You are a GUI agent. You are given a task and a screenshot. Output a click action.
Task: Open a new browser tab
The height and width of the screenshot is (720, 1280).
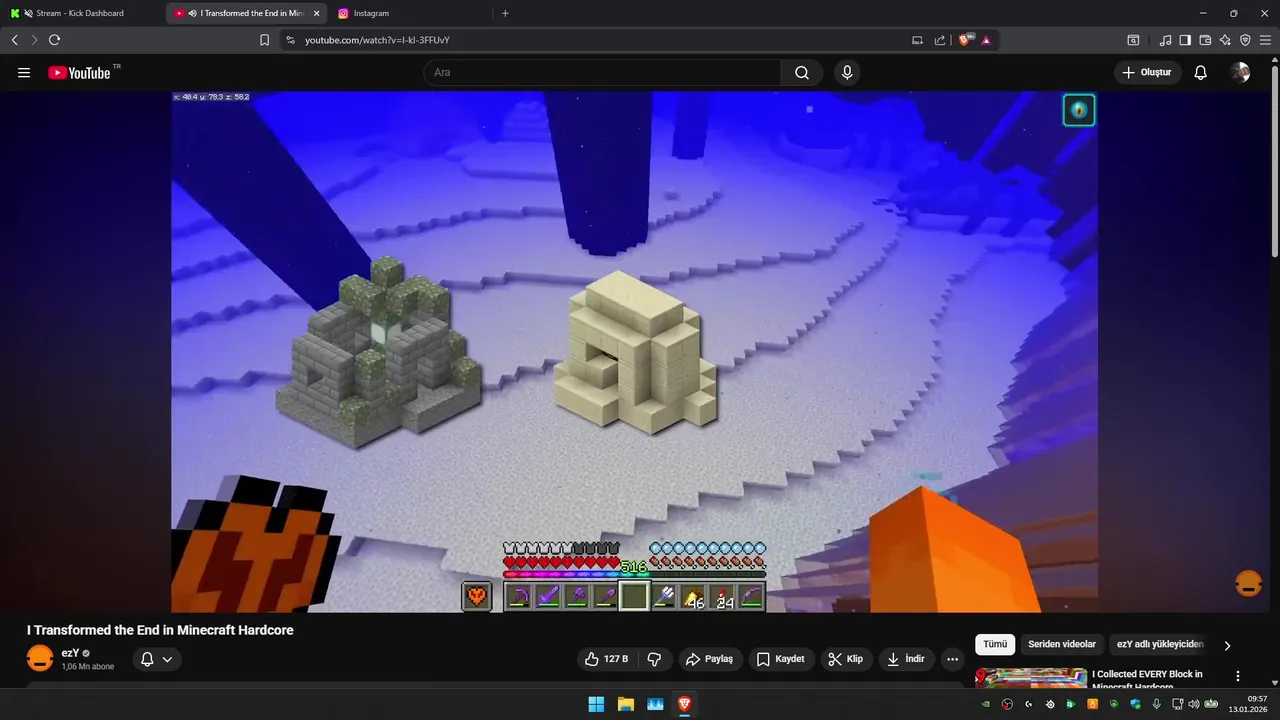pyautogui.click(x=505, y=13)
